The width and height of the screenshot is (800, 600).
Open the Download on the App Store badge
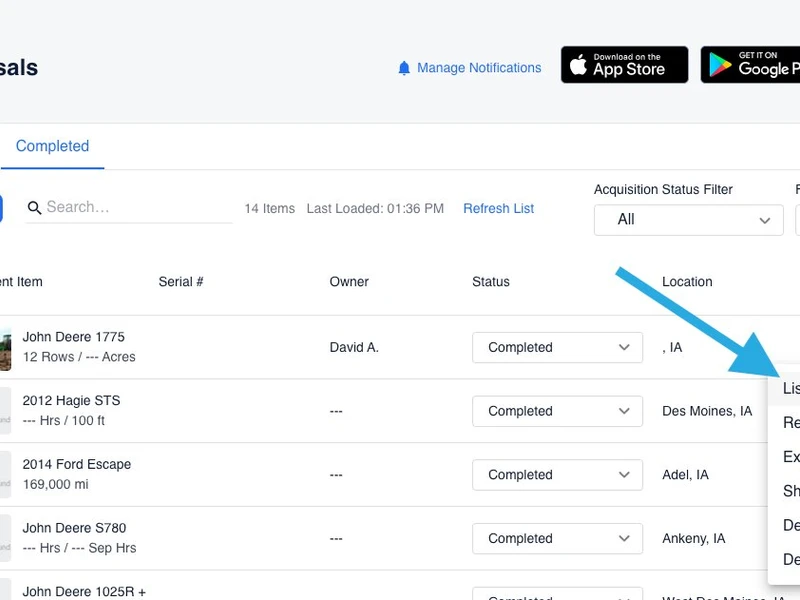pyautogui.click(x=624, y=65)
